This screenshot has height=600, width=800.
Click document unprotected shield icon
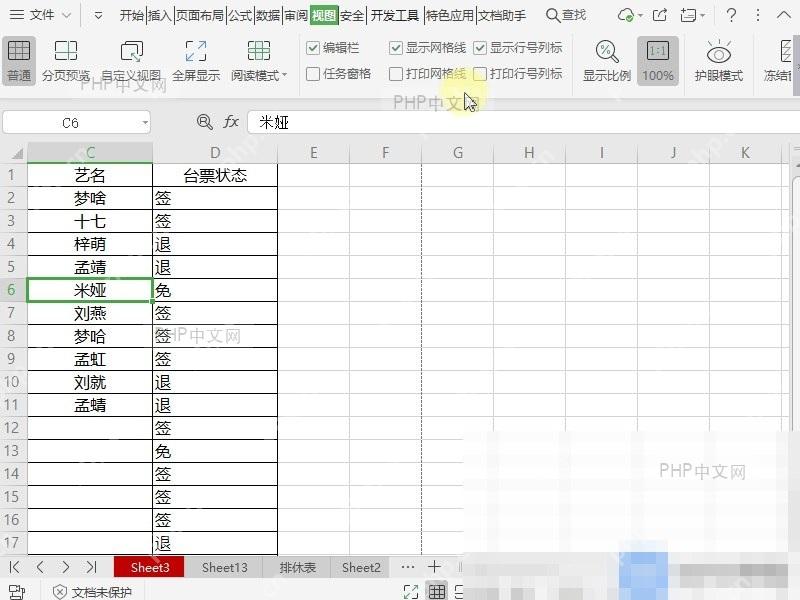(x=60, y=592)
